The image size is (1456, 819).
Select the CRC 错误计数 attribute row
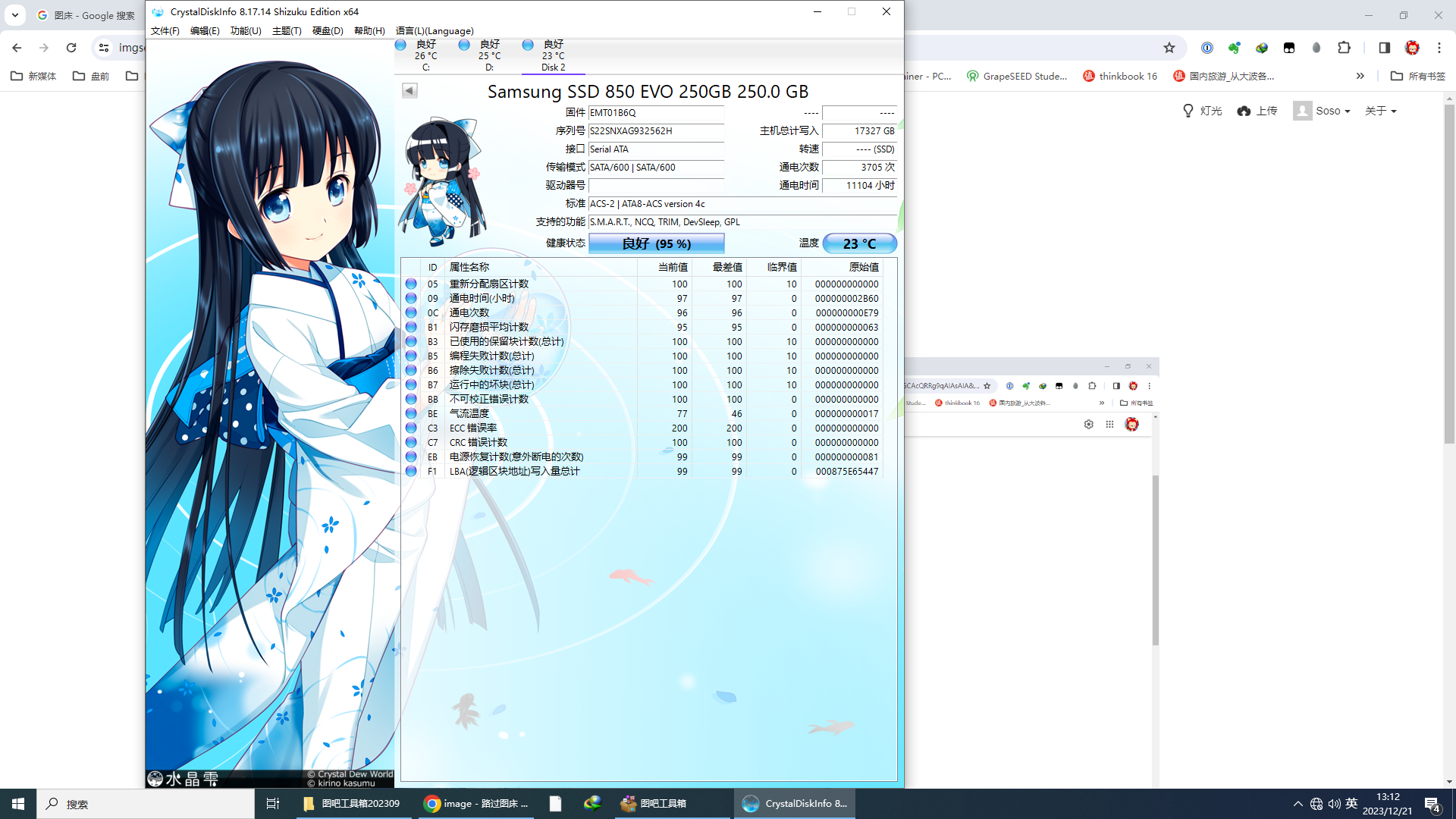tap(642, 442)
